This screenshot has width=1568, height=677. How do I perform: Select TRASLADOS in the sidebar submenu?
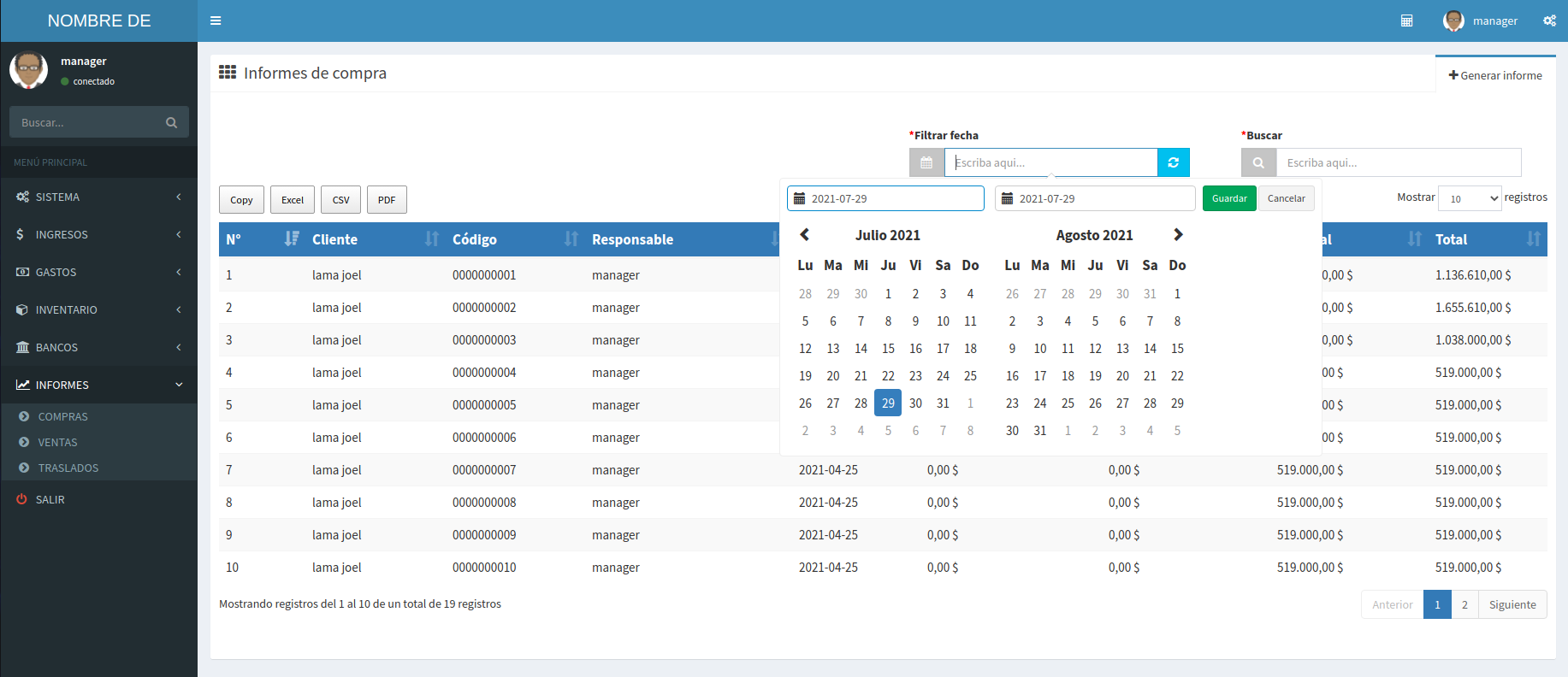click(68, 468)
